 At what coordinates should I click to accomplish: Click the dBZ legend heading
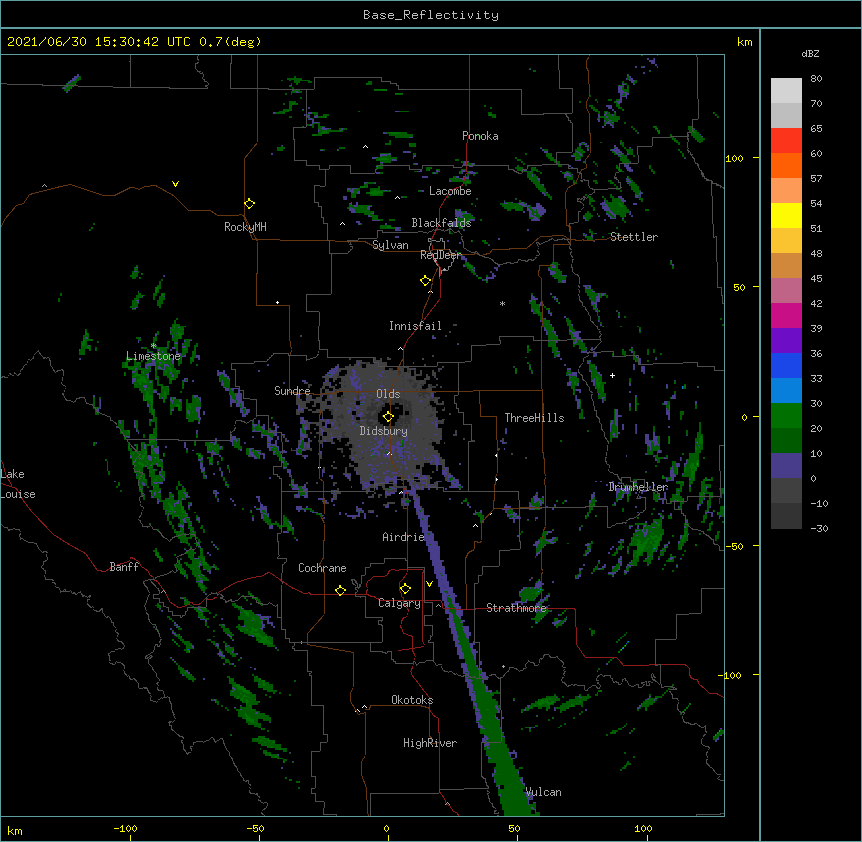(x=810, y=53)
